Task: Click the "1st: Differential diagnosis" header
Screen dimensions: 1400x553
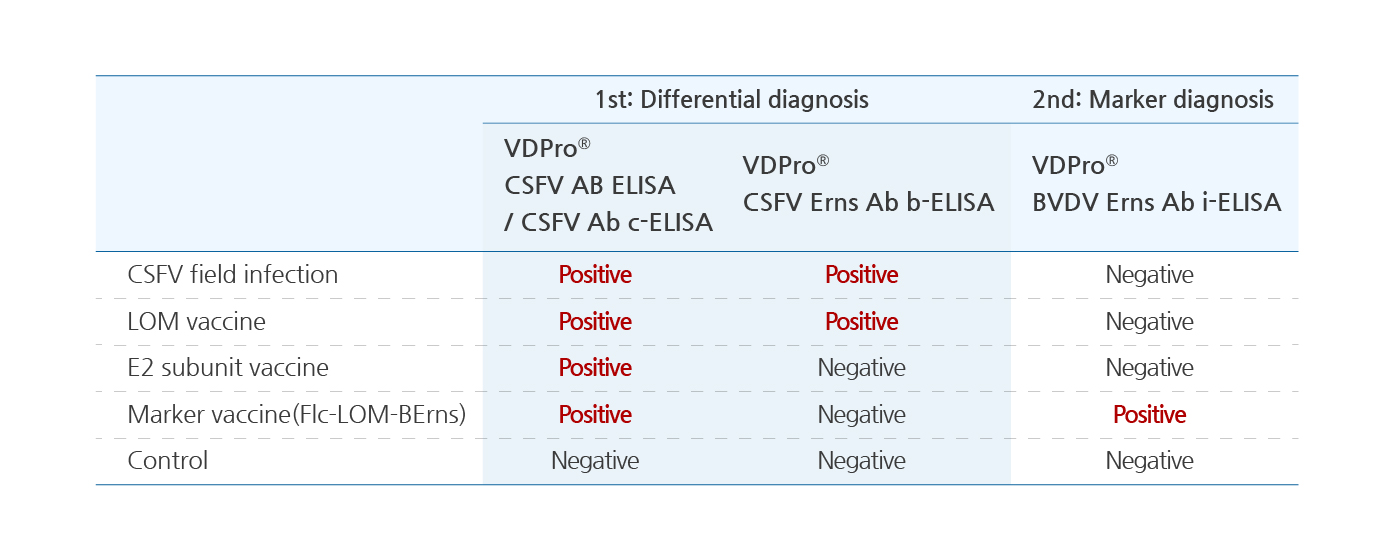Action: pos(731,100)
